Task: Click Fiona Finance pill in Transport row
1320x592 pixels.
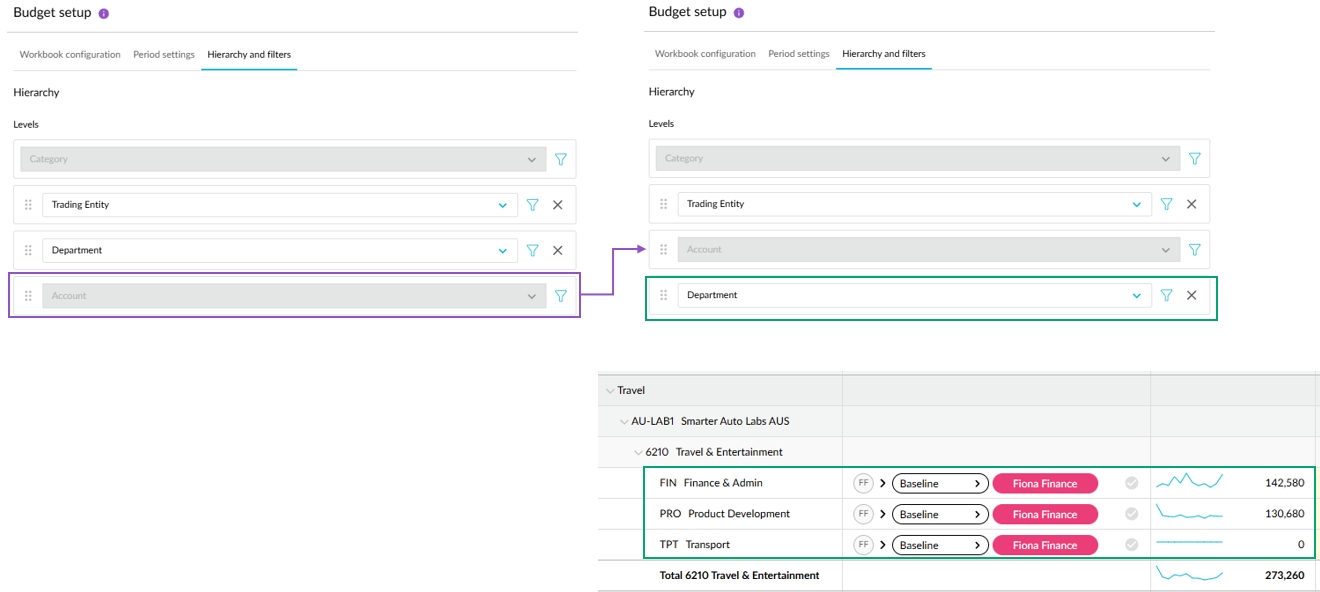Action: [1044, 546]
